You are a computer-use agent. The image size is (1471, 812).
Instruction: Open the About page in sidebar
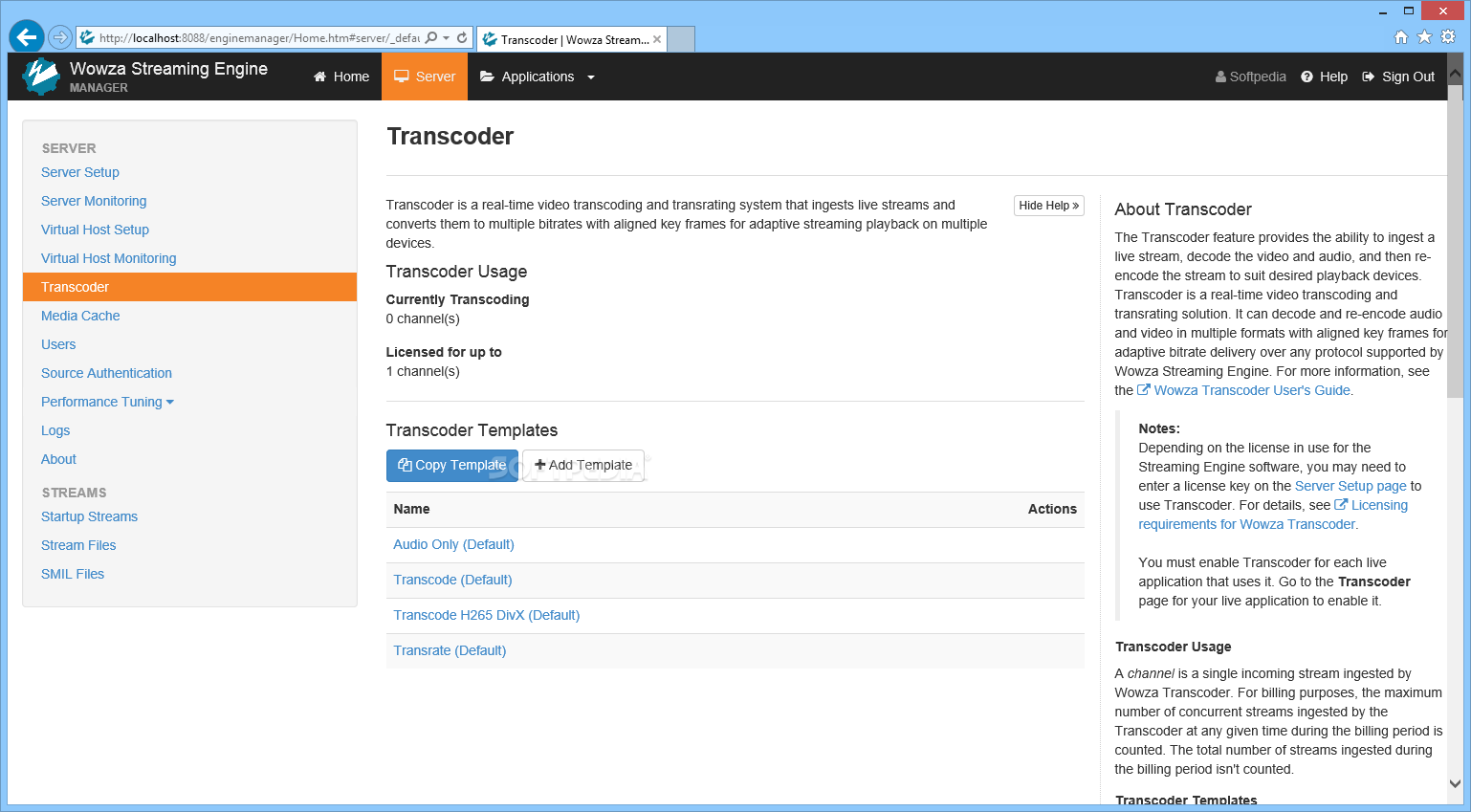pyautogui.click(x=58, y=459)
